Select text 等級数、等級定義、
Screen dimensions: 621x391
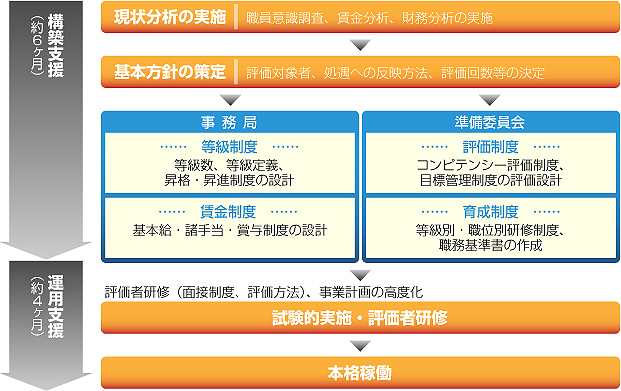[229, 165]
